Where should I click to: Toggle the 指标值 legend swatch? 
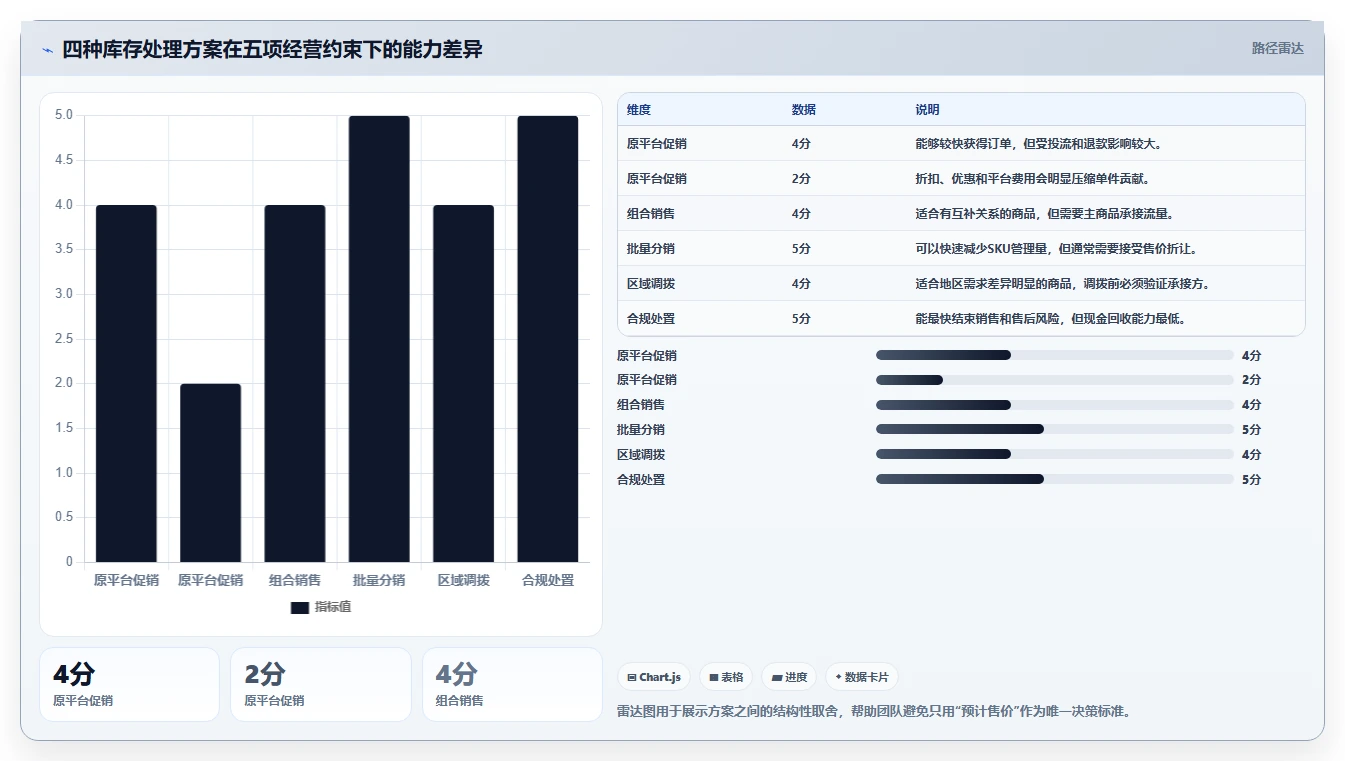[300, 607]
